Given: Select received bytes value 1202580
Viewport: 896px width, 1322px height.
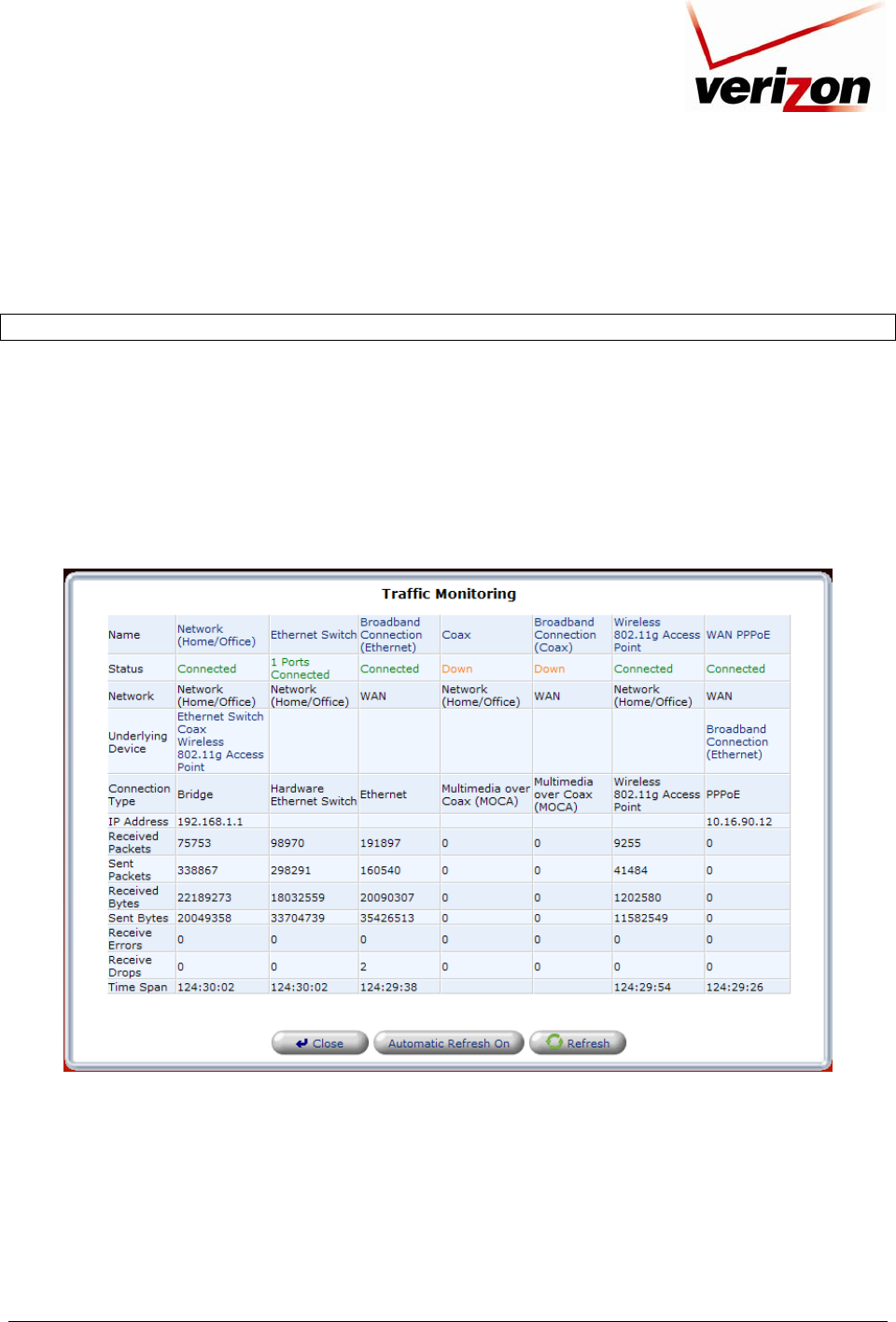Looking at the screenshot, I should pyautogui.click(x=637, y=897).
